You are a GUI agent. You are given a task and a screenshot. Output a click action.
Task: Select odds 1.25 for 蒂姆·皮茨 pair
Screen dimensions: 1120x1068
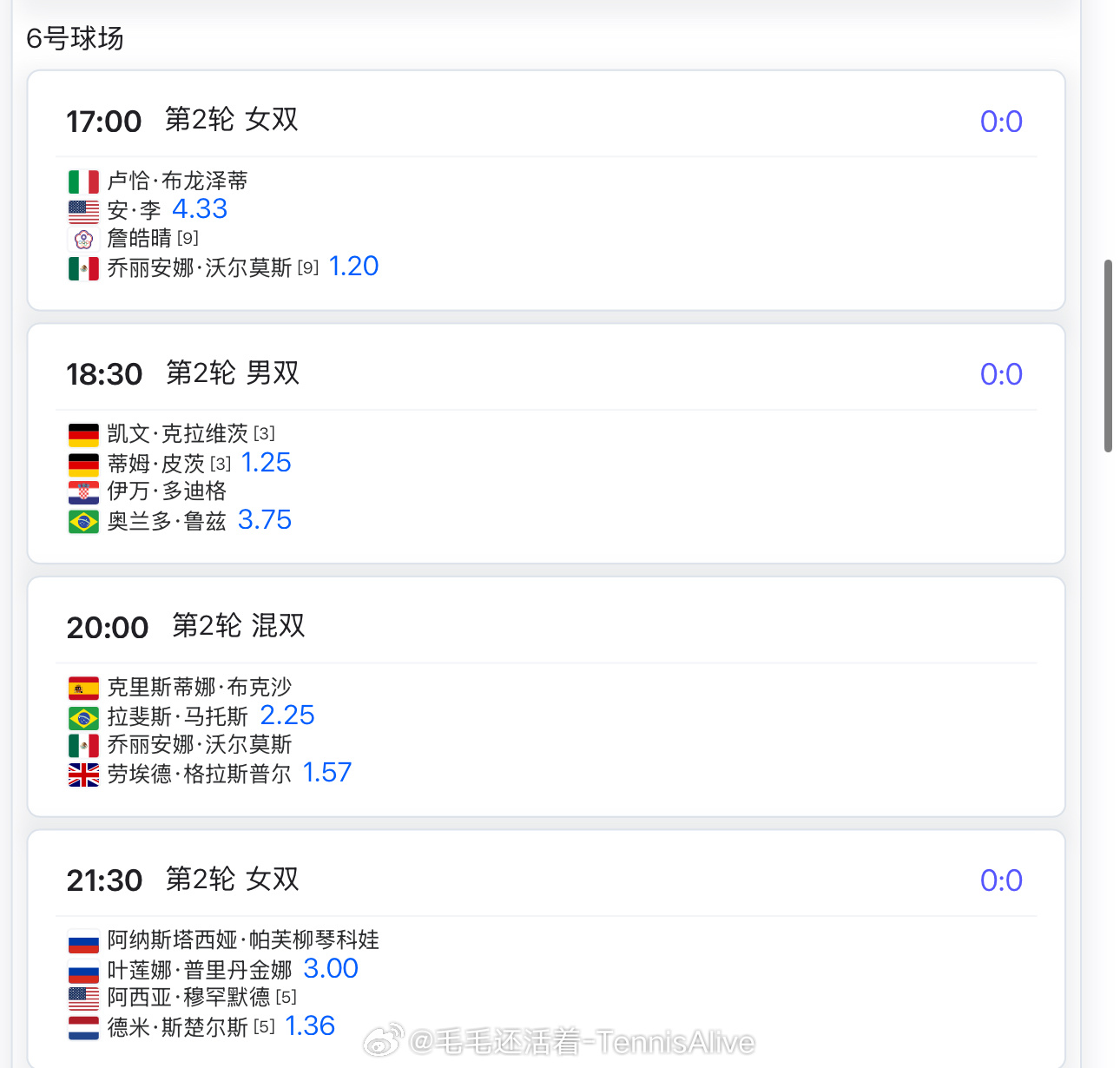point(266,463)
